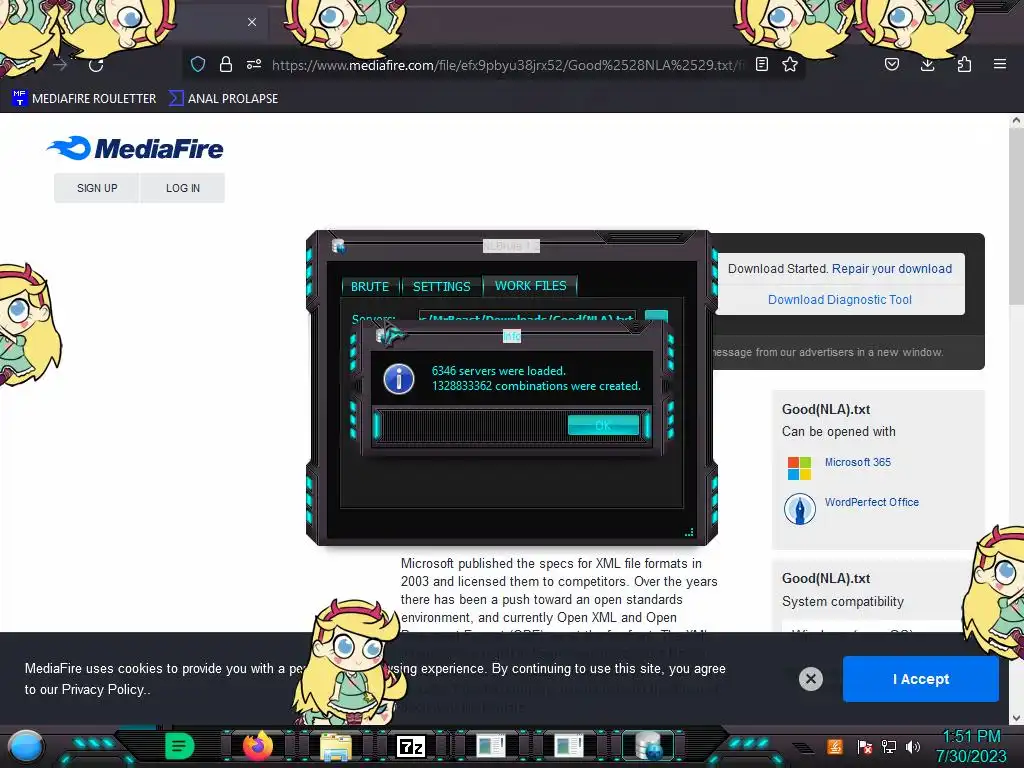Open 7-Zip from the taskbar
The width and height of the screenshot is (1024, 768).
coord(411,746)
